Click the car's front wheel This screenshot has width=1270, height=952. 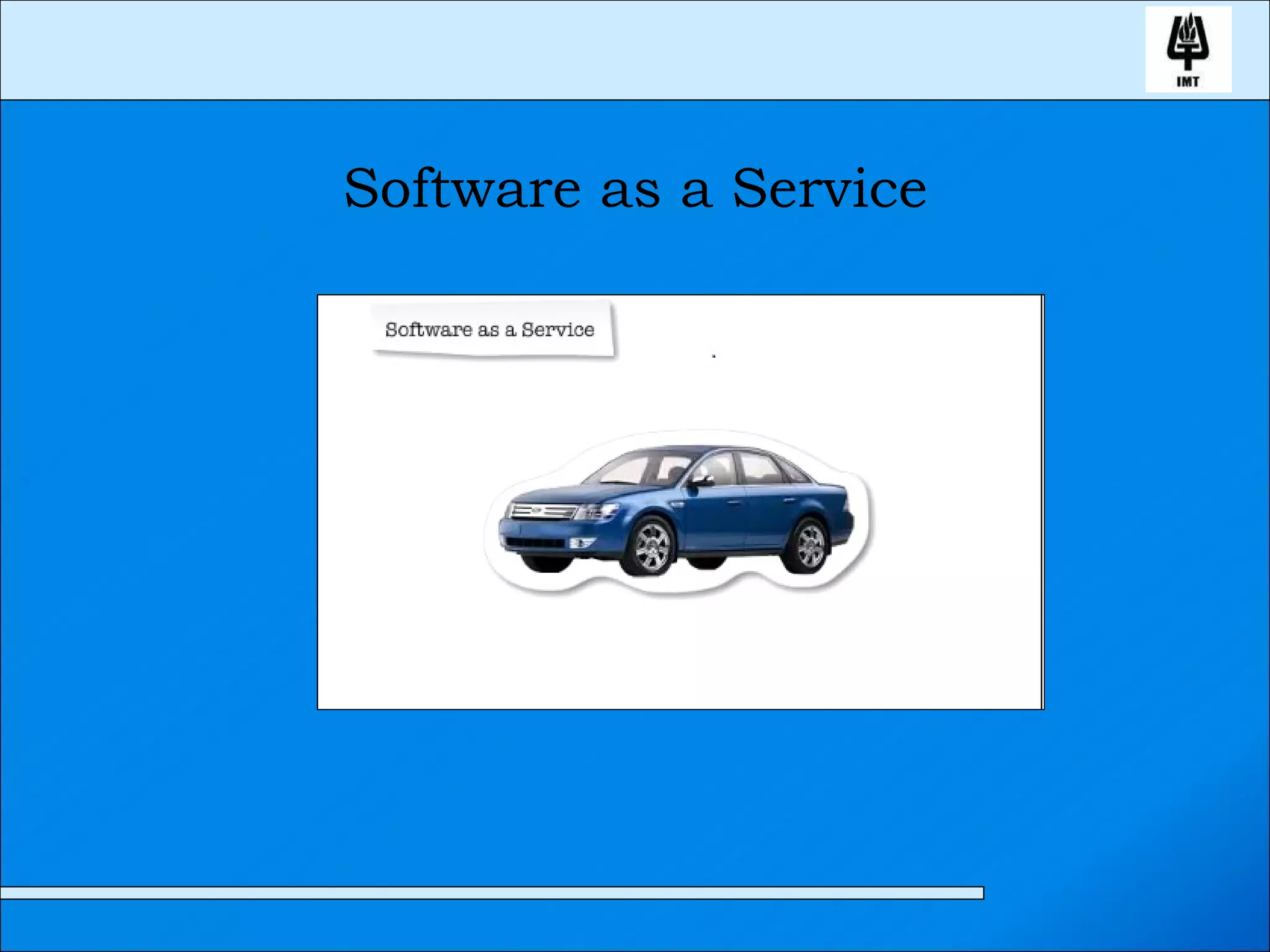[x=651, y=547]
